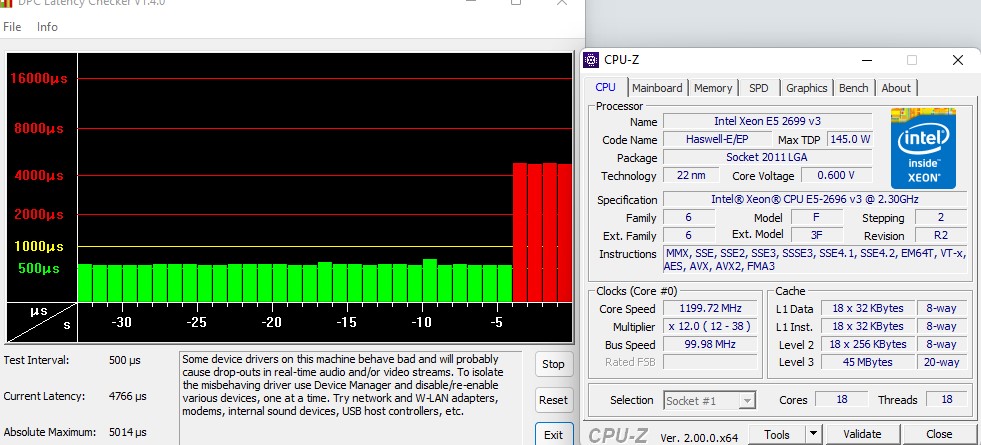Image resolution: width=981 pixels, height=445 pixels.
Task: Open the Info menu in DPC Latency Checker
Action: coord(47,27)
